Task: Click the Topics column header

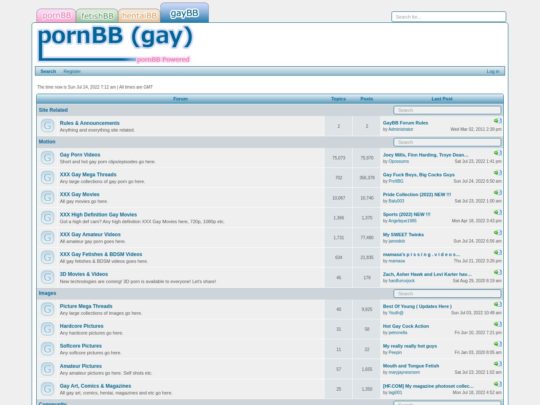Action: click(339, 99)
